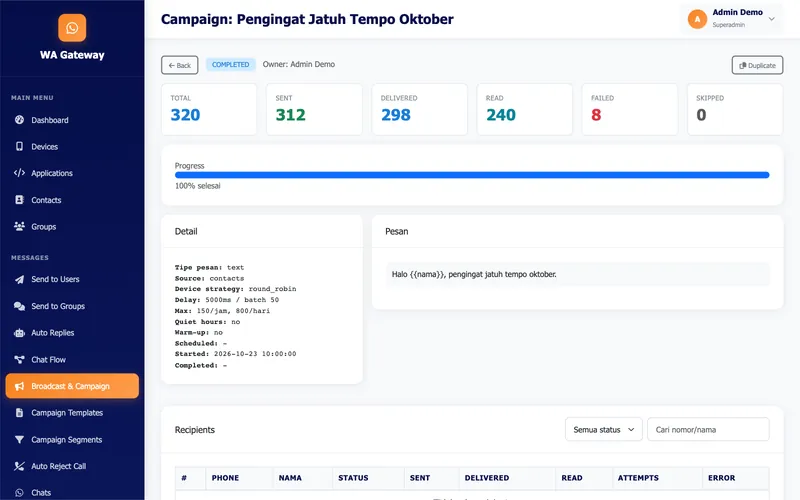
Task: Click the orange Admin Demo avatar
Action: (x=697, y=19)
